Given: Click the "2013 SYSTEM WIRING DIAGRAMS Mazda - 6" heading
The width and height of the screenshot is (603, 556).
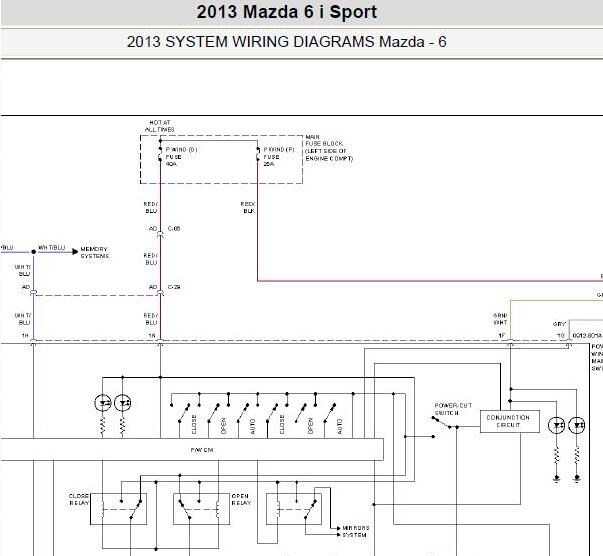Looking at the screenshot, I should [287, 42].
